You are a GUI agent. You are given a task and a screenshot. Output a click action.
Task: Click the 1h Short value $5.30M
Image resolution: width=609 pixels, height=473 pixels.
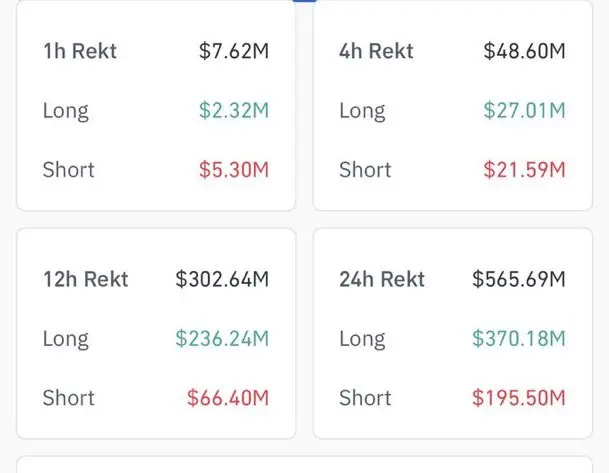tap(234, 169)
